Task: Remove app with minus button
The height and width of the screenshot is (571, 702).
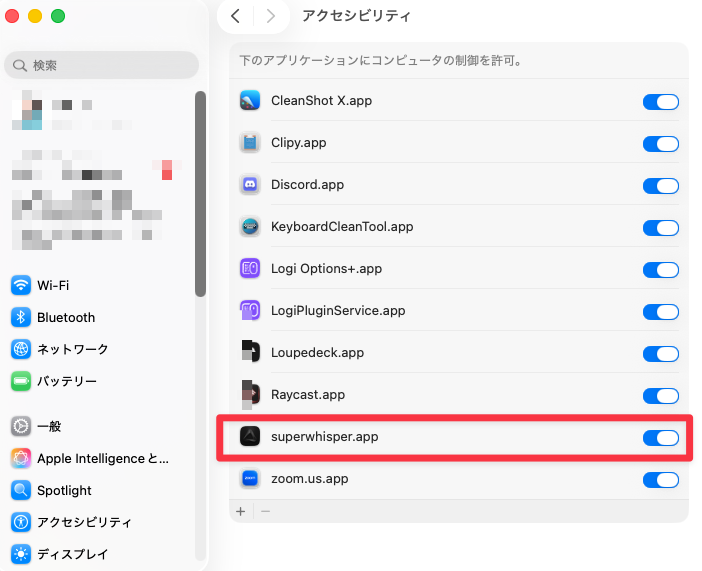Action: [265, 511]
